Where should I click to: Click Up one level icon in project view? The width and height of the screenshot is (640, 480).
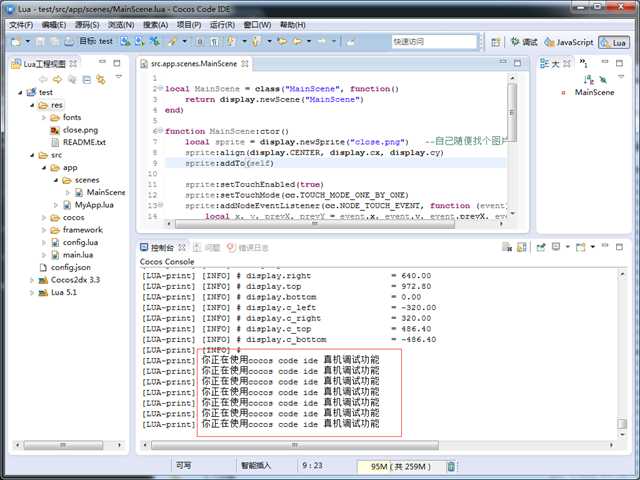tap(72, 79)
